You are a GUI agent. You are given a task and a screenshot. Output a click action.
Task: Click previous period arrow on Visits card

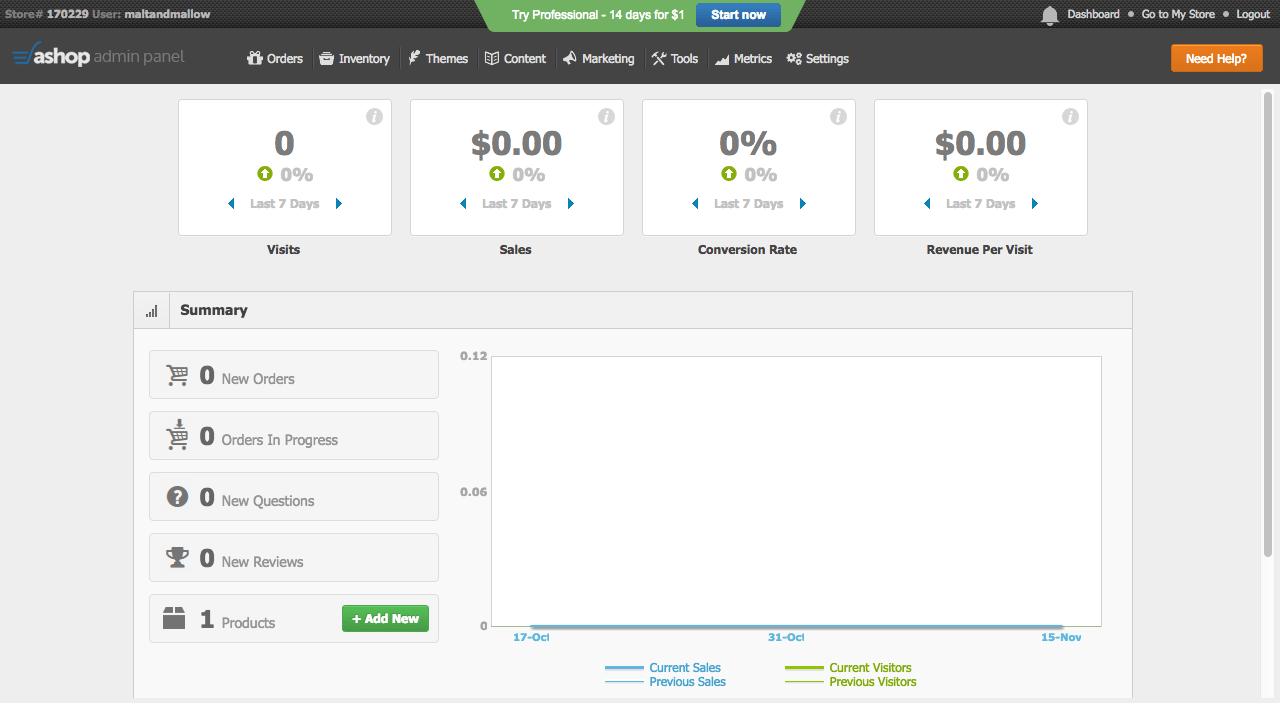coord(232,204)
